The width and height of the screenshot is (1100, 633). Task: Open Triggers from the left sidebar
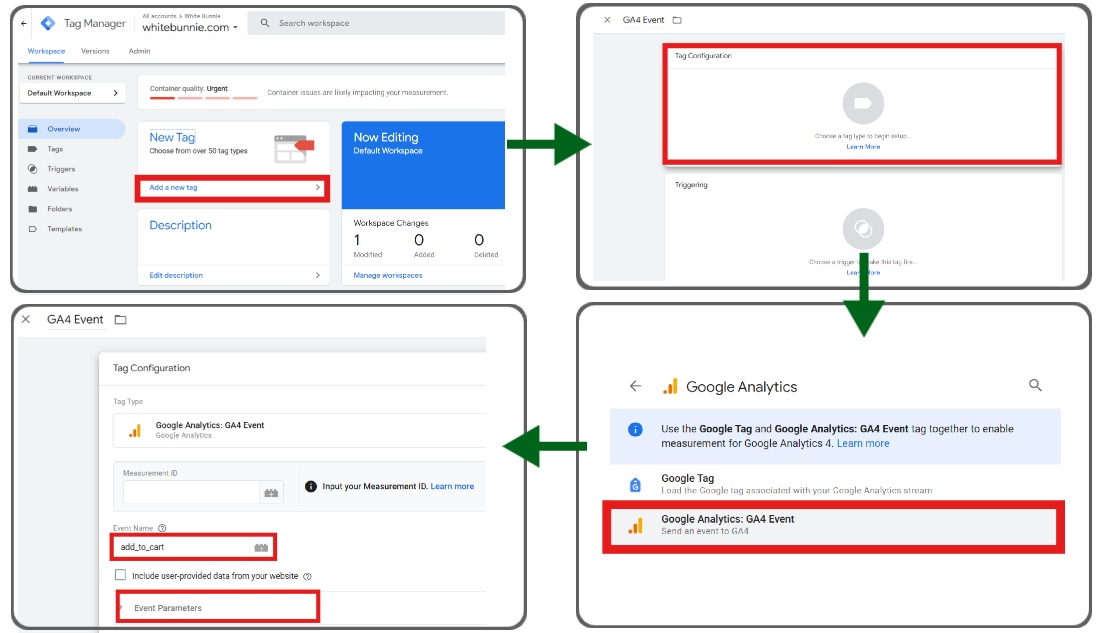(32, 168)
